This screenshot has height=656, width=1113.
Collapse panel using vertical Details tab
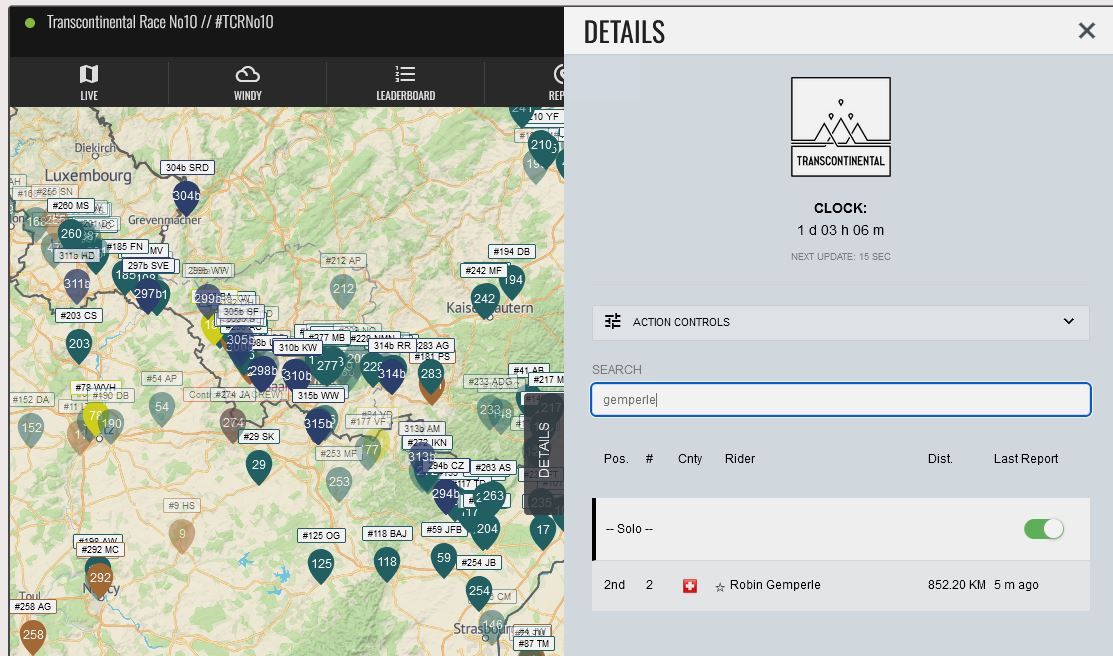[x=543, y=450]
